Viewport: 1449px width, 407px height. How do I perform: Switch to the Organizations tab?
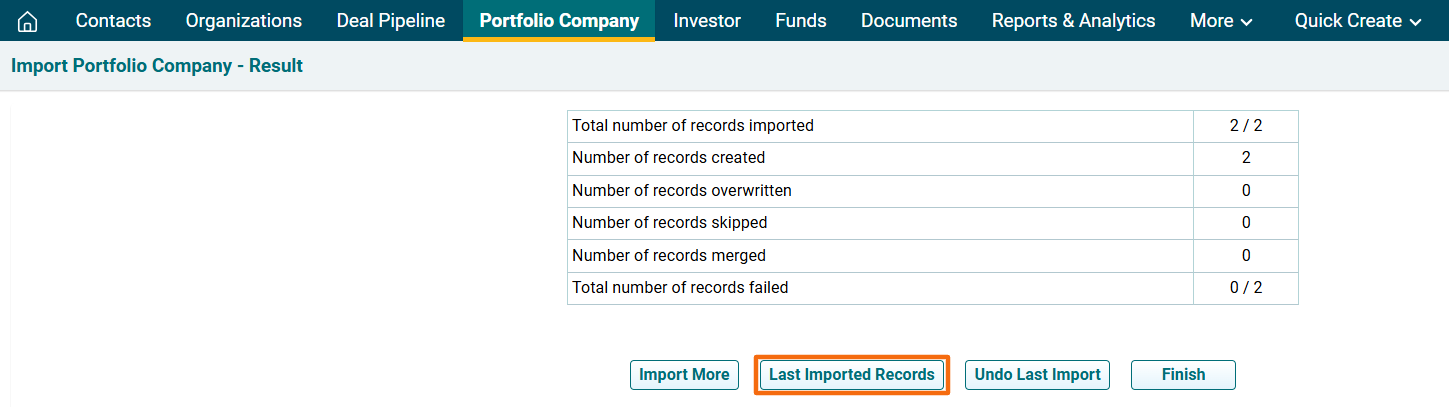[243, 21]
